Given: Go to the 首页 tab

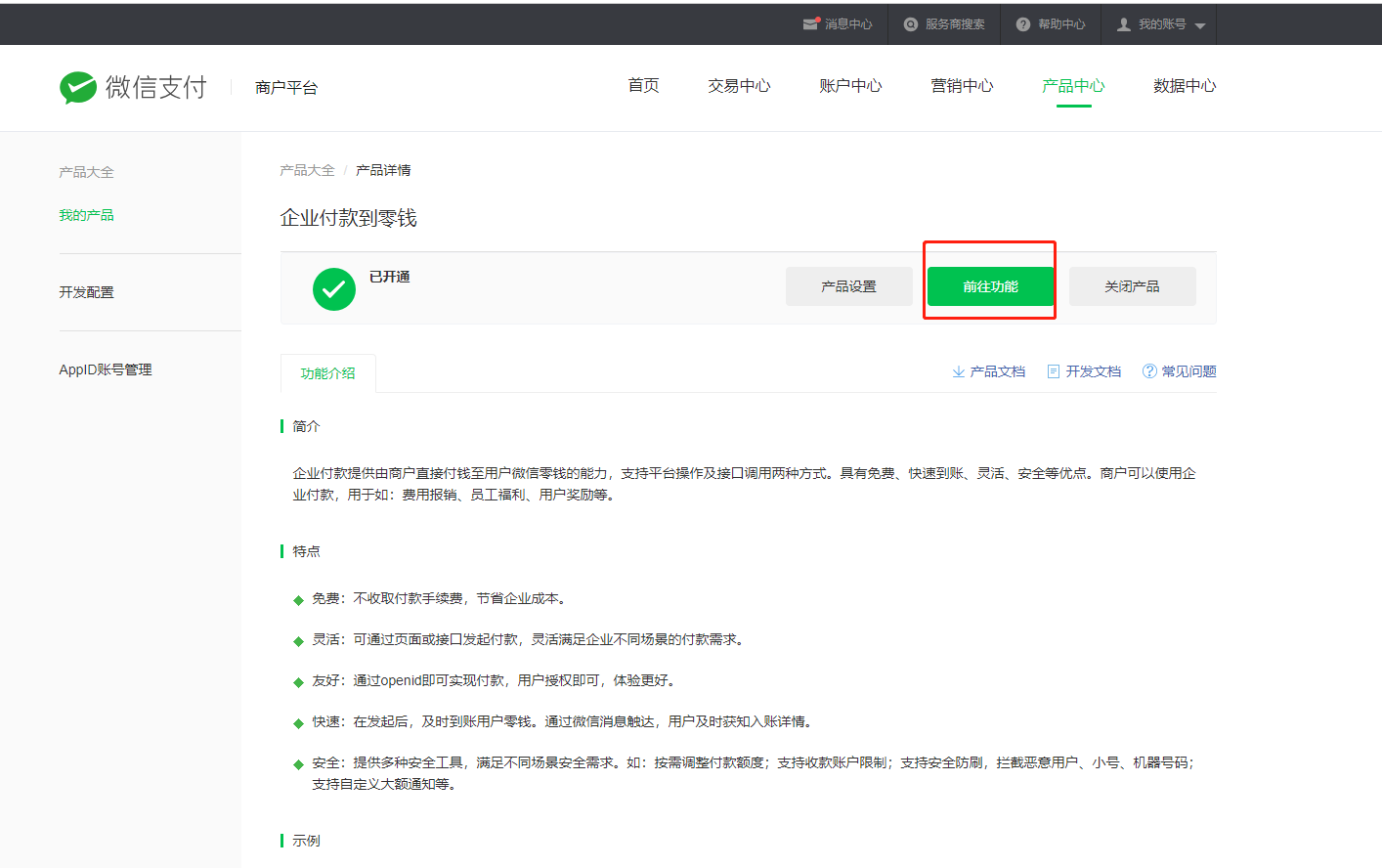Looking at the screenshot, I should tap(643, 86).
